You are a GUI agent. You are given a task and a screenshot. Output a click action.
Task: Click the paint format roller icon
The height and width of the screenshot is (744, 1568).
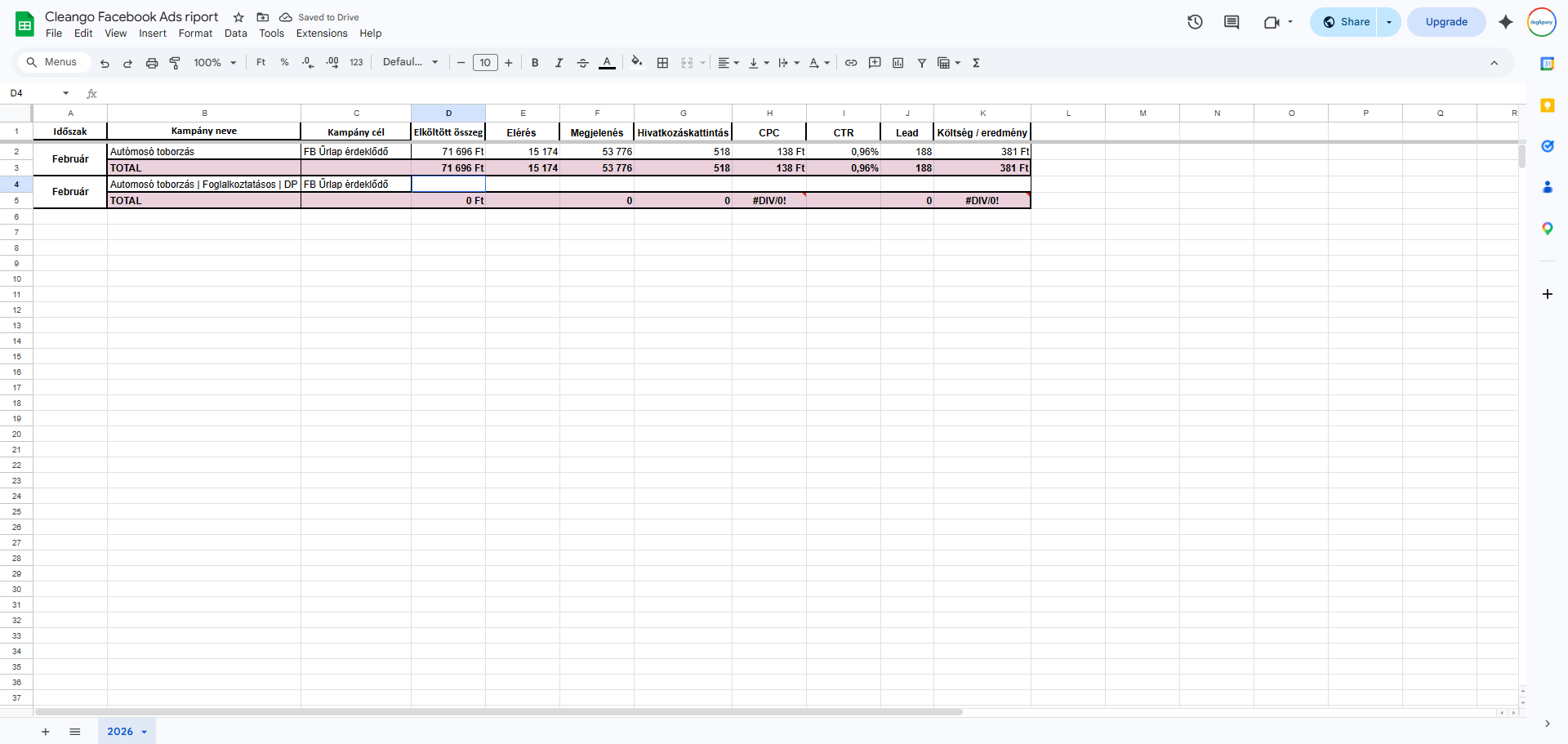pyautogui.click(x=175, y=63)
